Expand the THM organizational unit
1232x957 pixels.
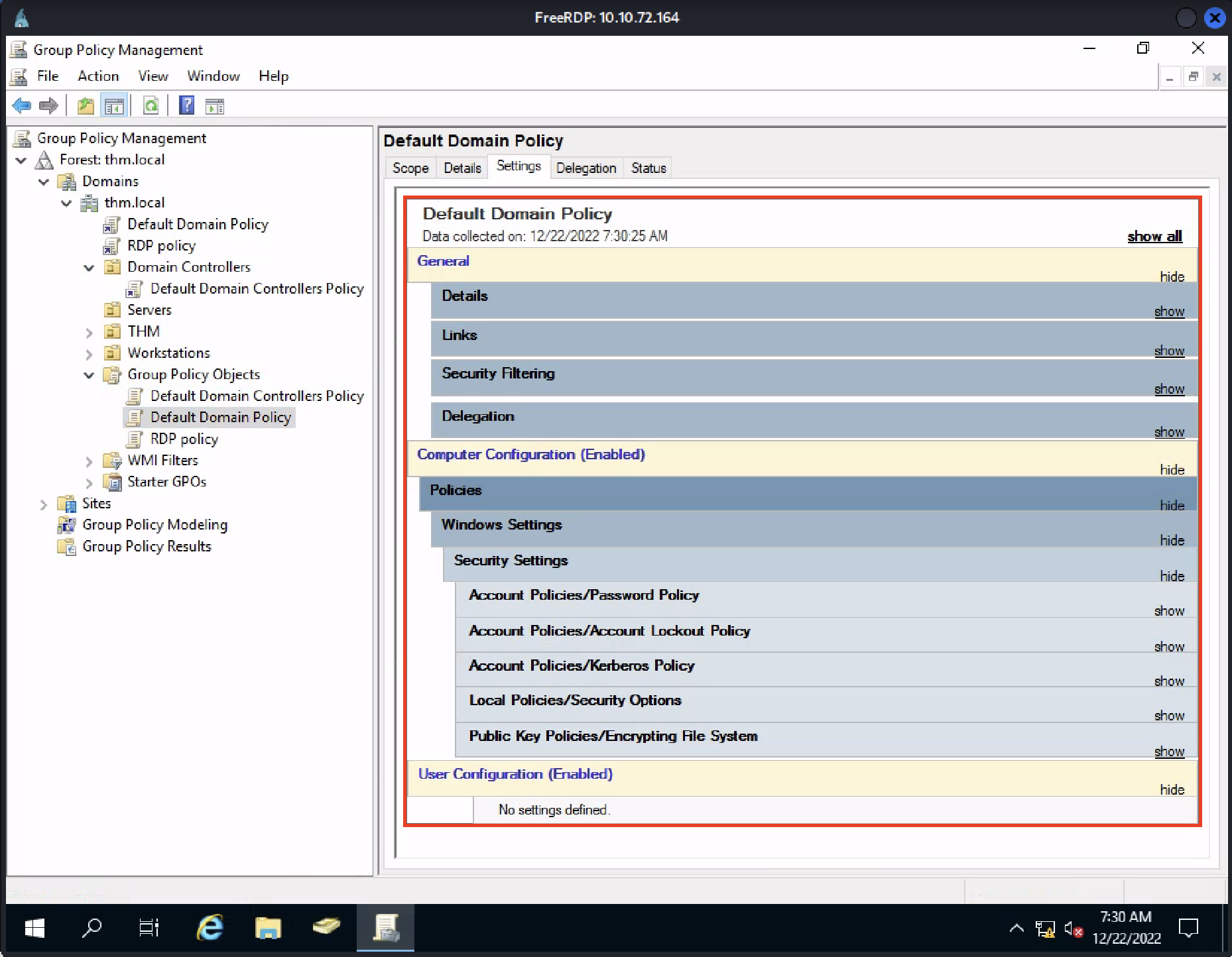pos(89,332)
